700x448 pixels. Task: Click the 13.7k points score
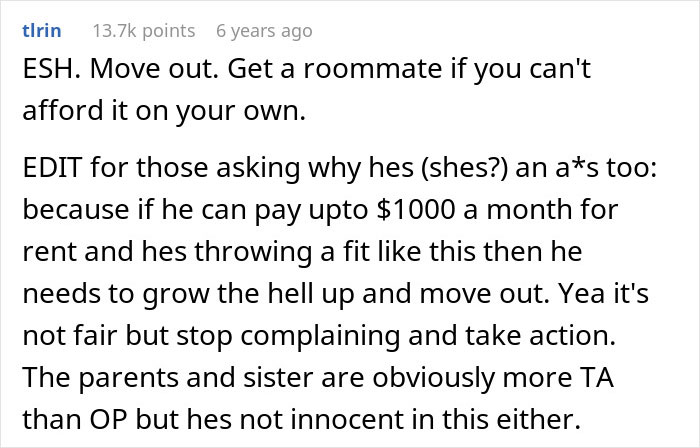(143, 31)
